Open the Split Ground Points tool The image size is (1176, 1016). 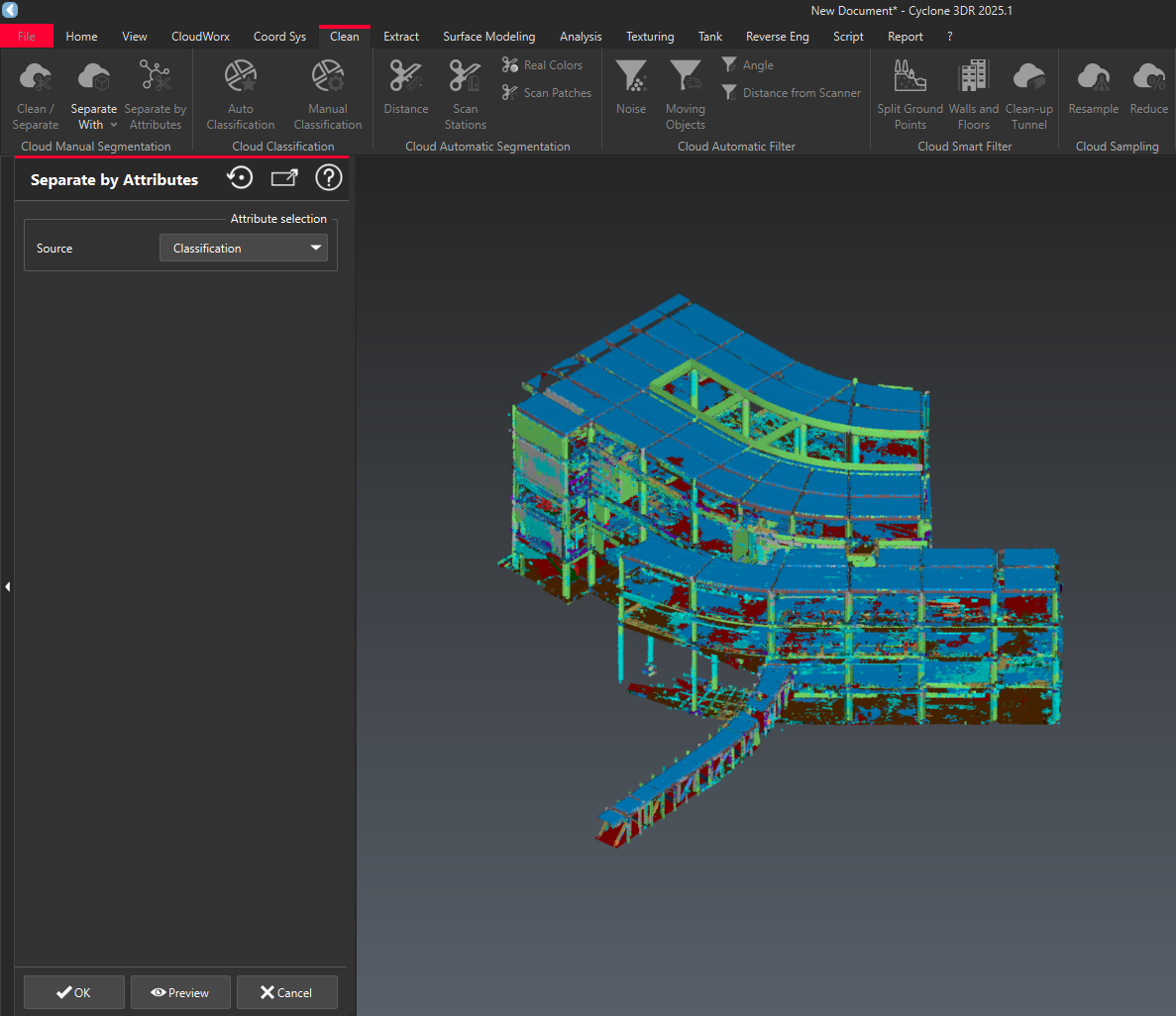909,77
